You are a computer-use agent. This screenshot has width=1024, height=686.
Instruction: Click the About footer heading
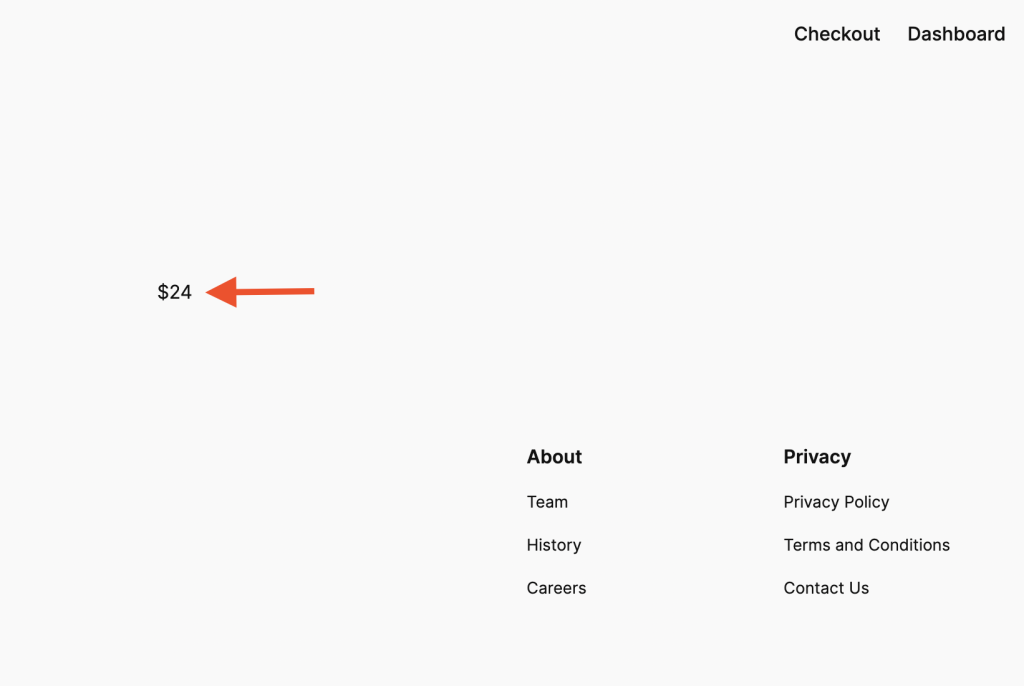554,457
